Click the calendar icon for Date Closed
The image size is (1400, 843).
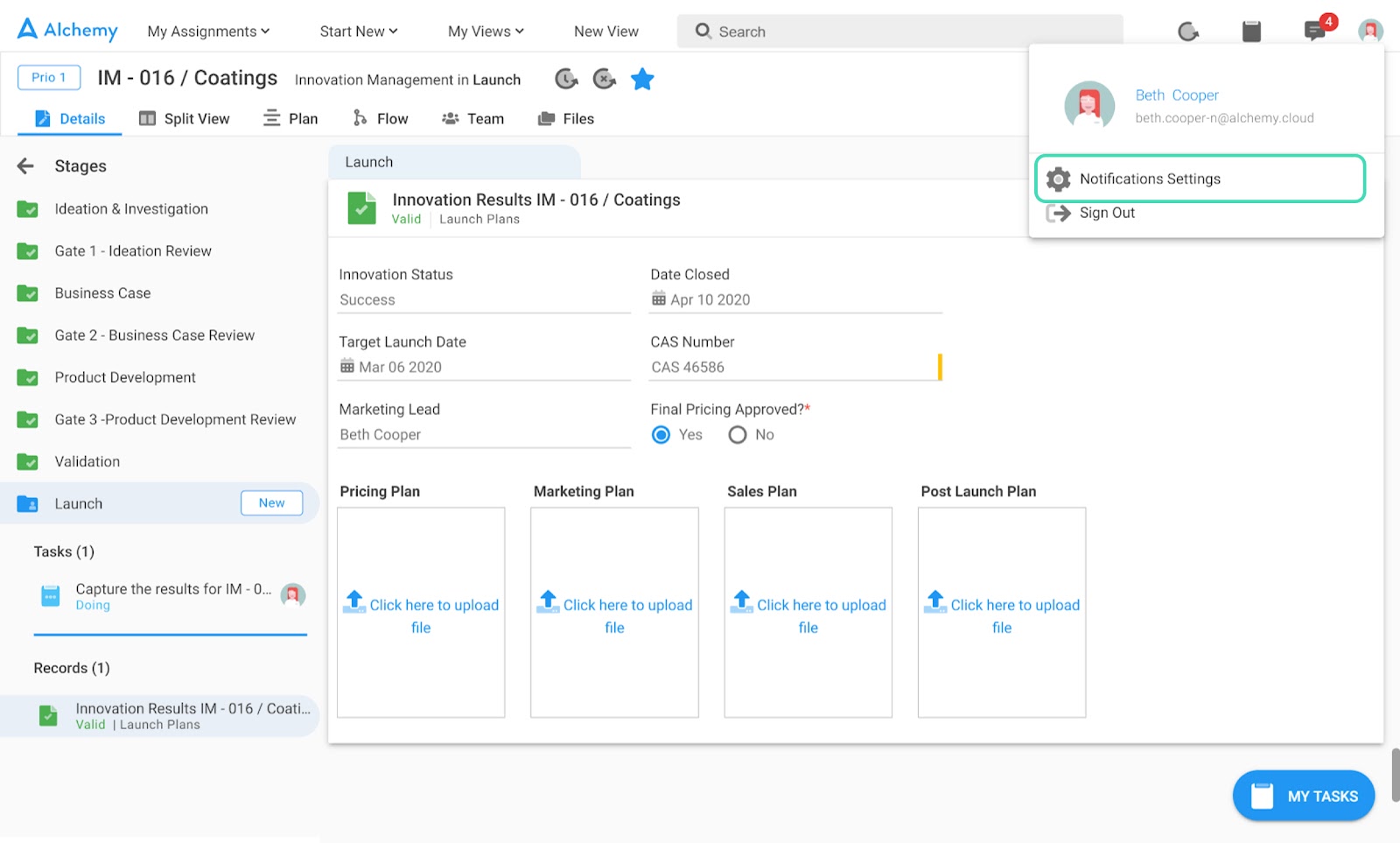[x=659, y=299]
